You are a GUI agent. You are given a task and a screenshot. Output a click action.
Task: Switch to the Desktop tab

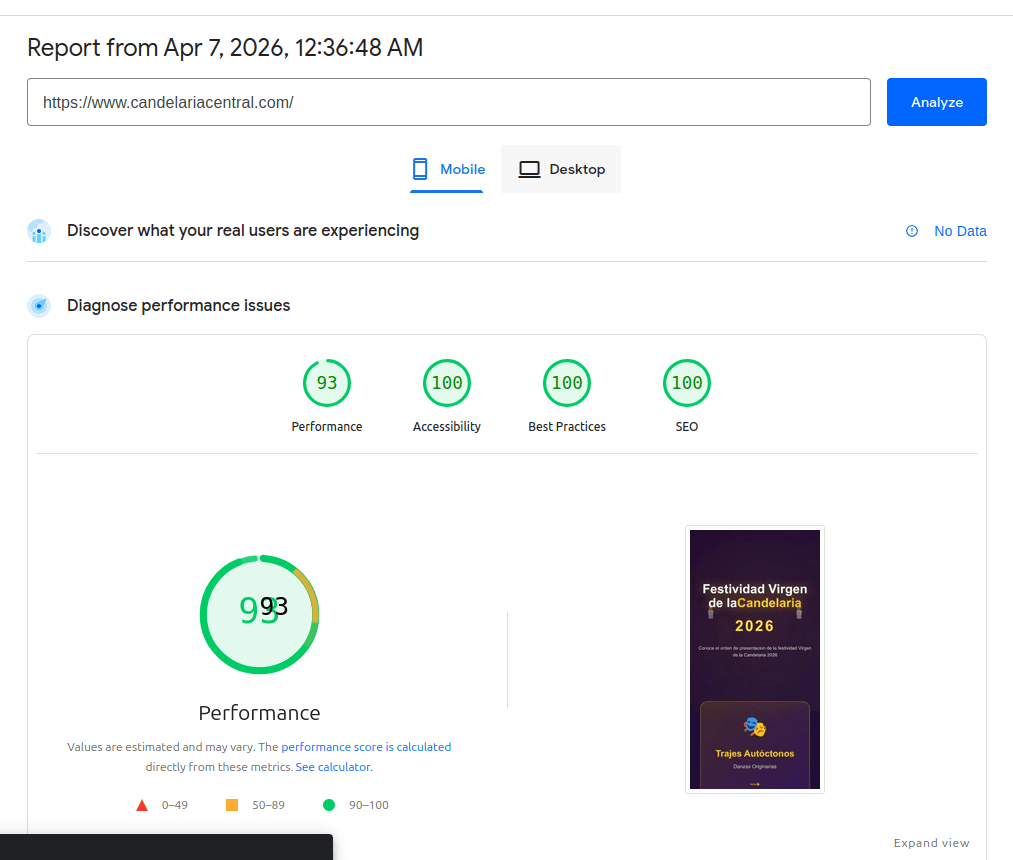(560, 168)
